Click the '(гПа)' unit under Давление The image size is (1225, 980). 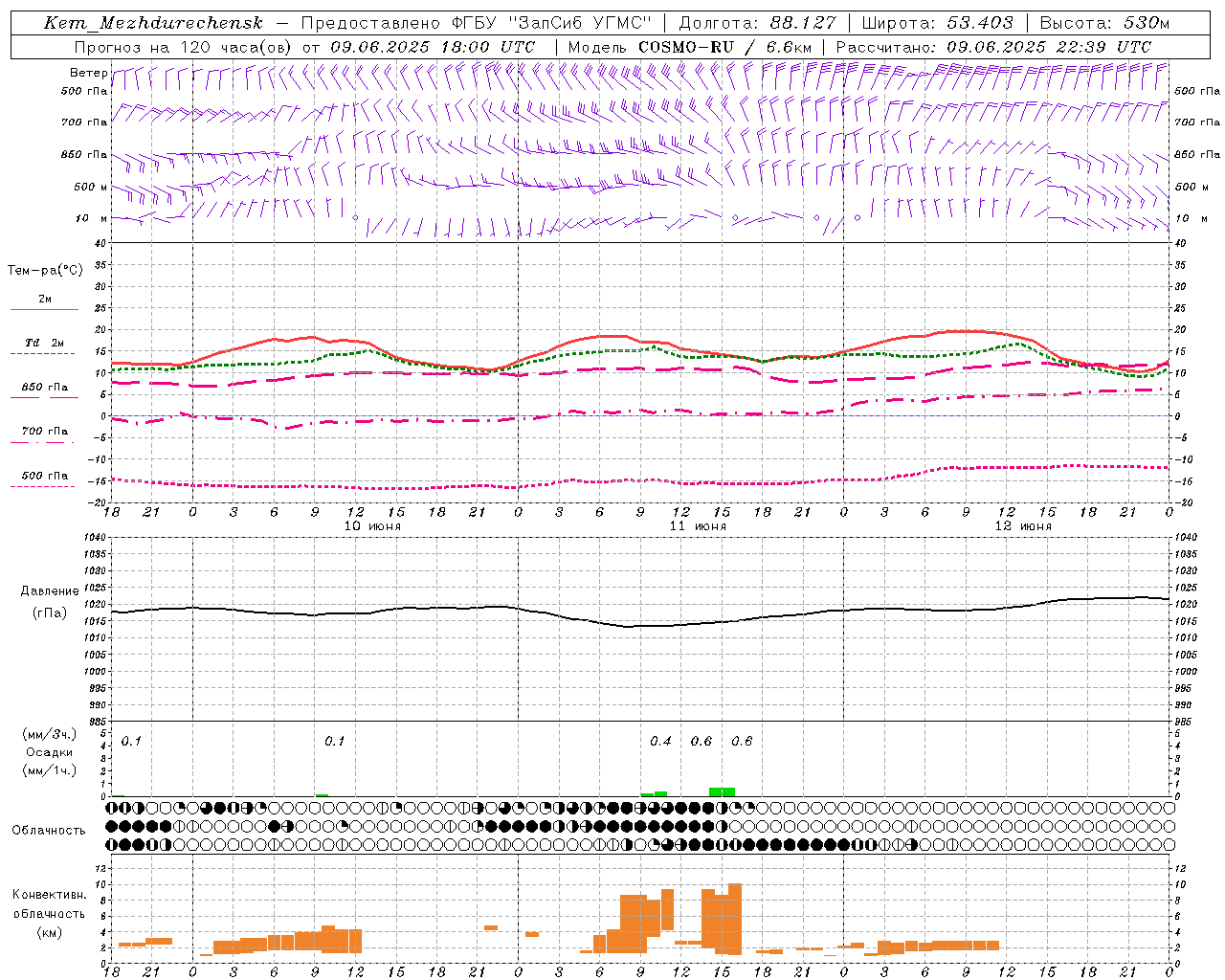pos(50,613)
